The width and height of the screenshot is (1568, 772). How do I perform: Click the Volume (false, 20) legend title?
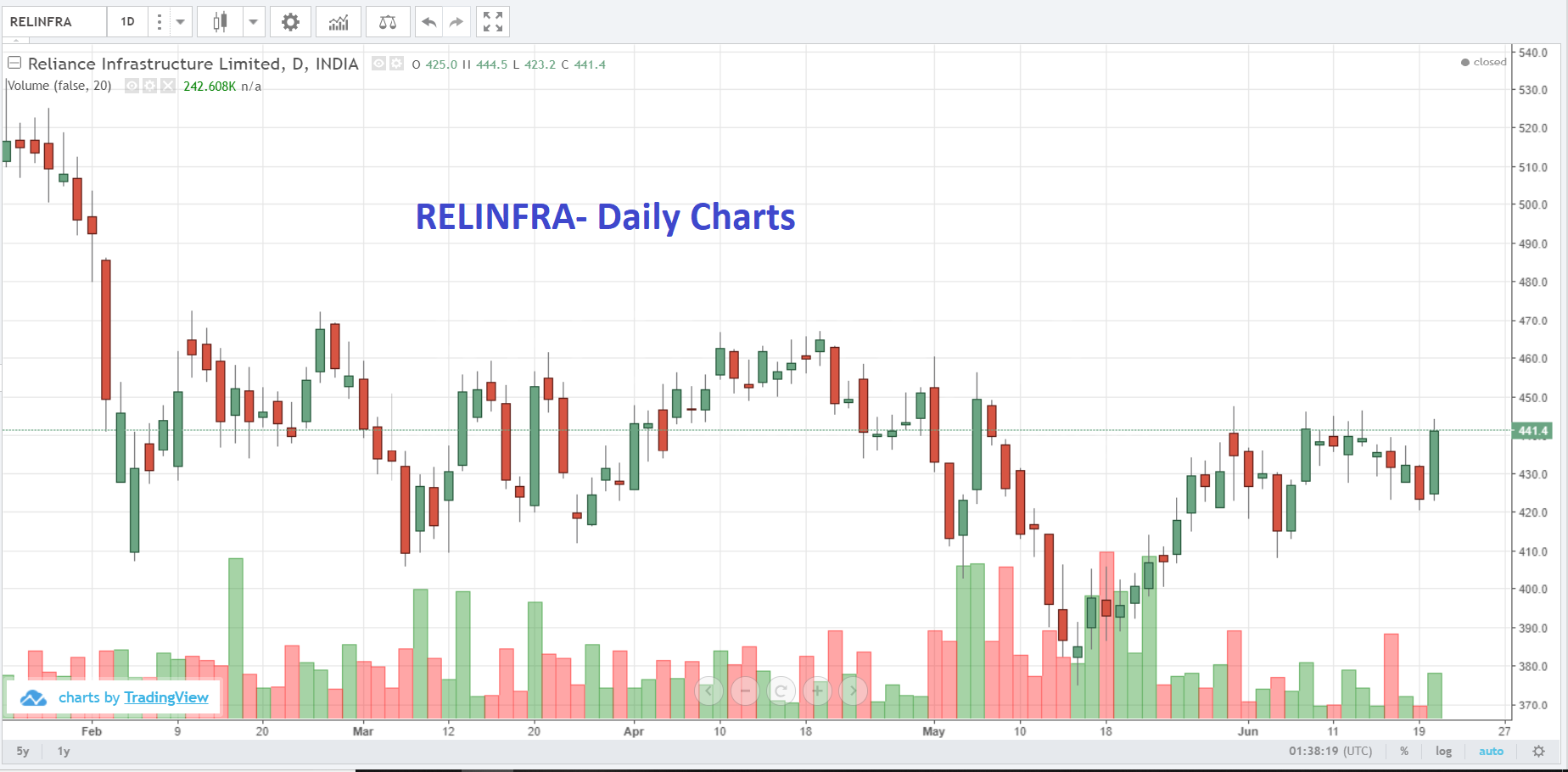coord(59,86)
